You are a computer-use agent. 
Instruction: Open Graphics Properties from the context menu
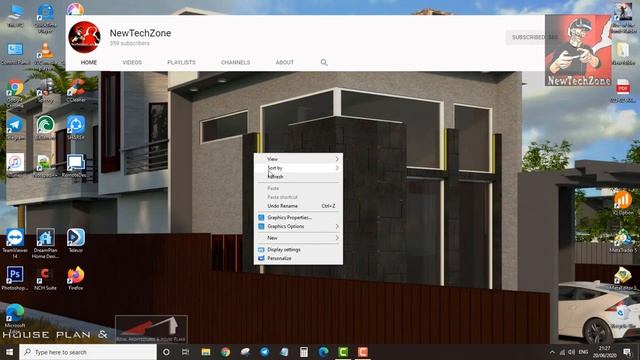coord(298,218)
